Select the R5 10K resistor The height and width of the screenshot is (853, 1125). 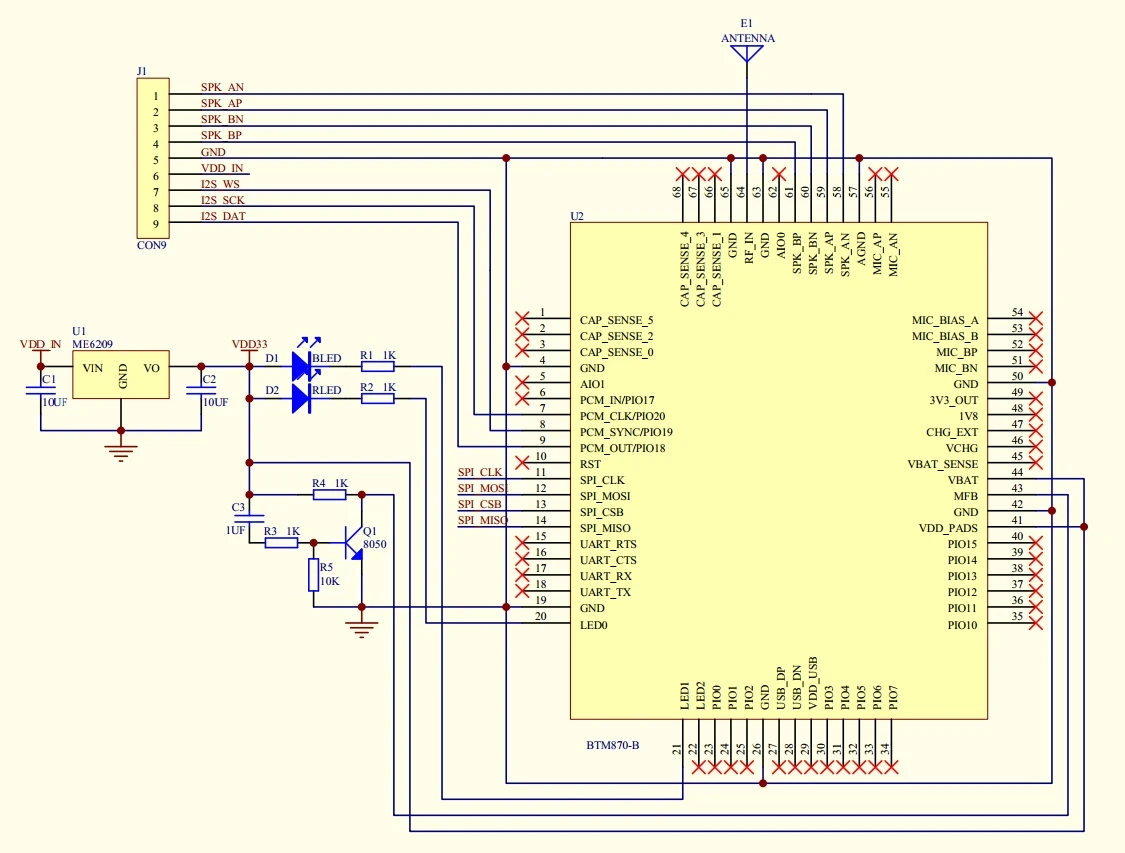pos(314,575)
